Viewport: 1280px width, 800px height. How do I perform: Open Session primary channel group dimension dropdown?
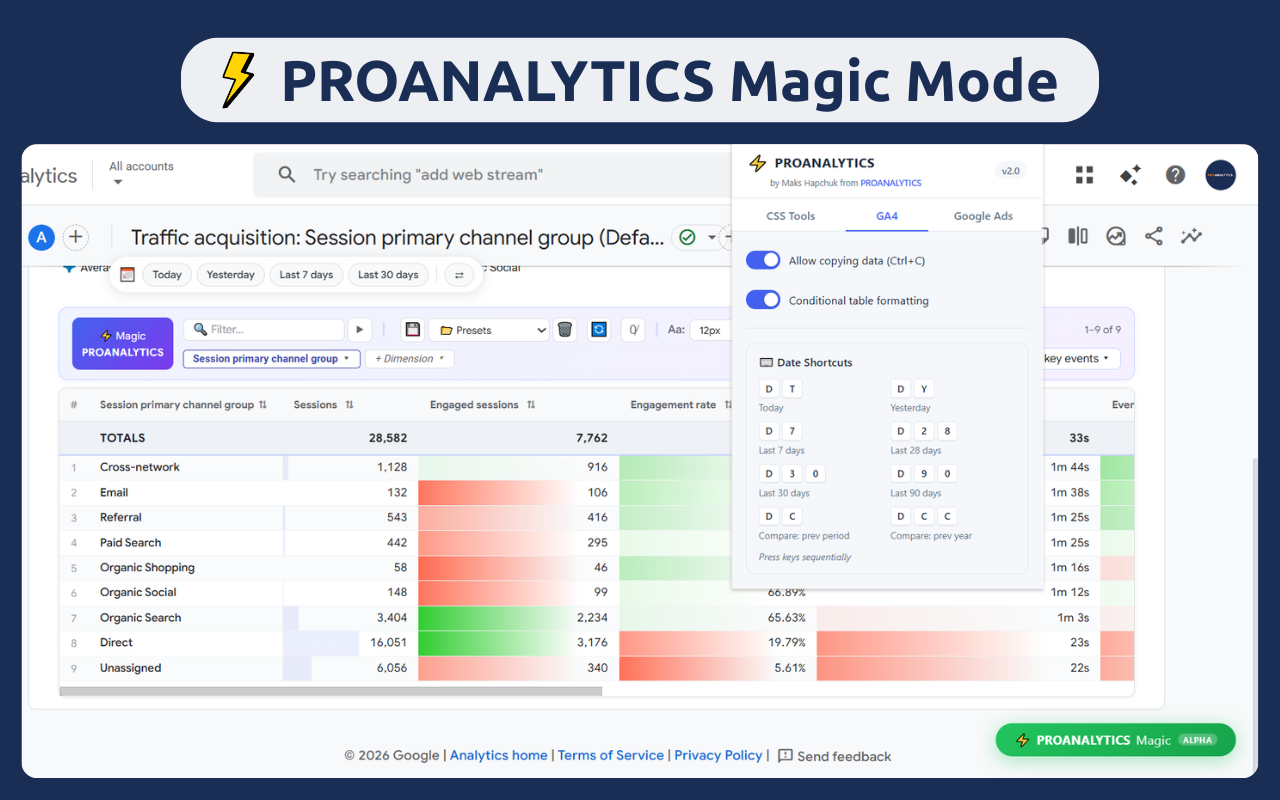(x=271, y=359)
